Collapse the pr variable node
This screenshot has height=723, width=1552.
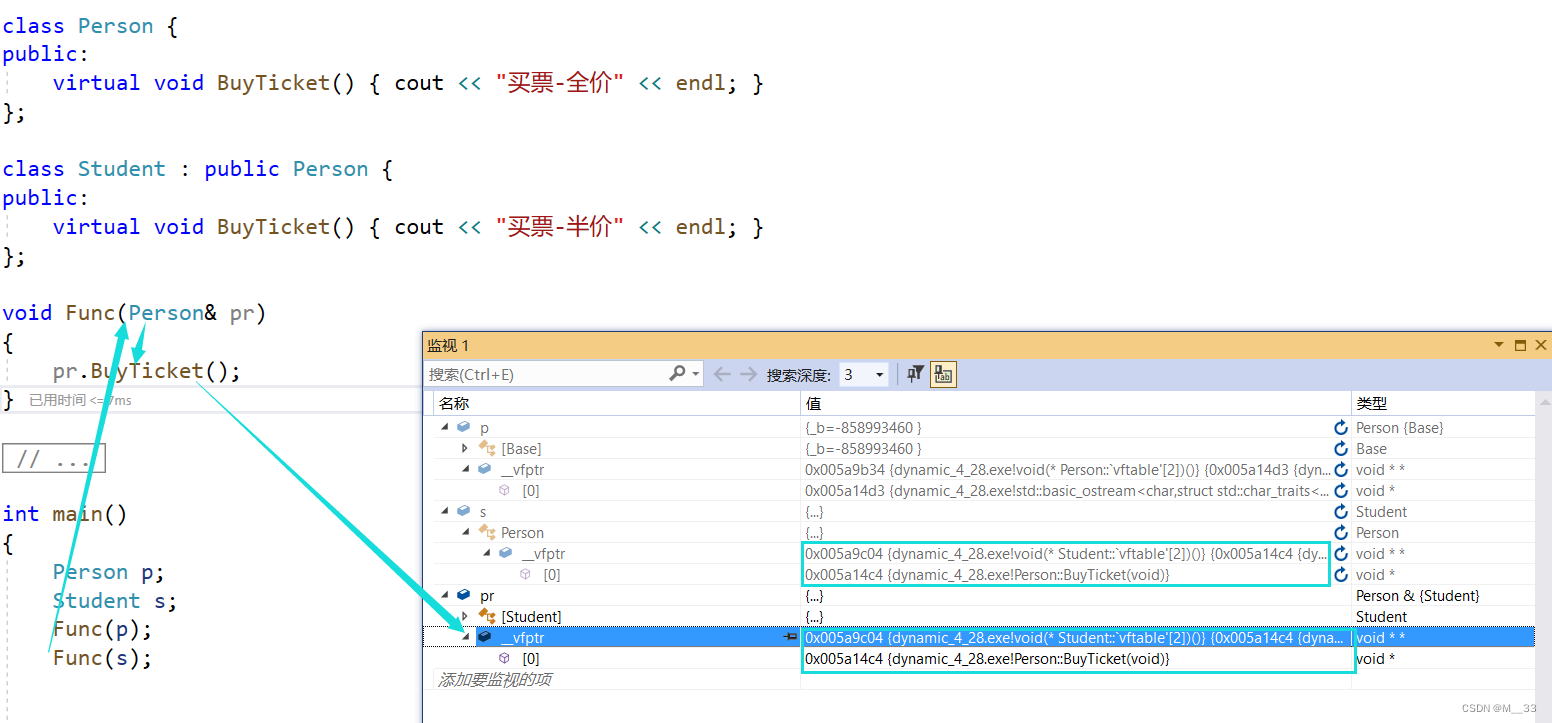click(444, 595)
